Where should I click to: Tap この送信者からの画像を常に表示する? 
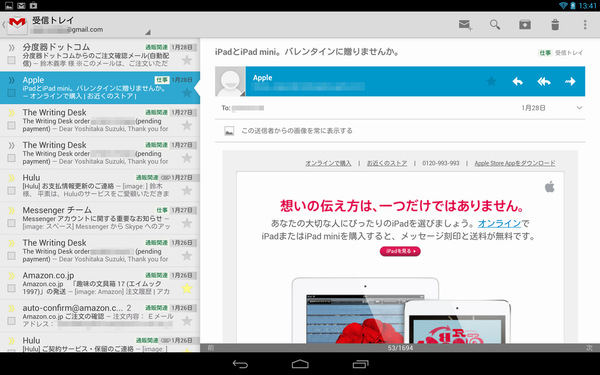(297, 131)
